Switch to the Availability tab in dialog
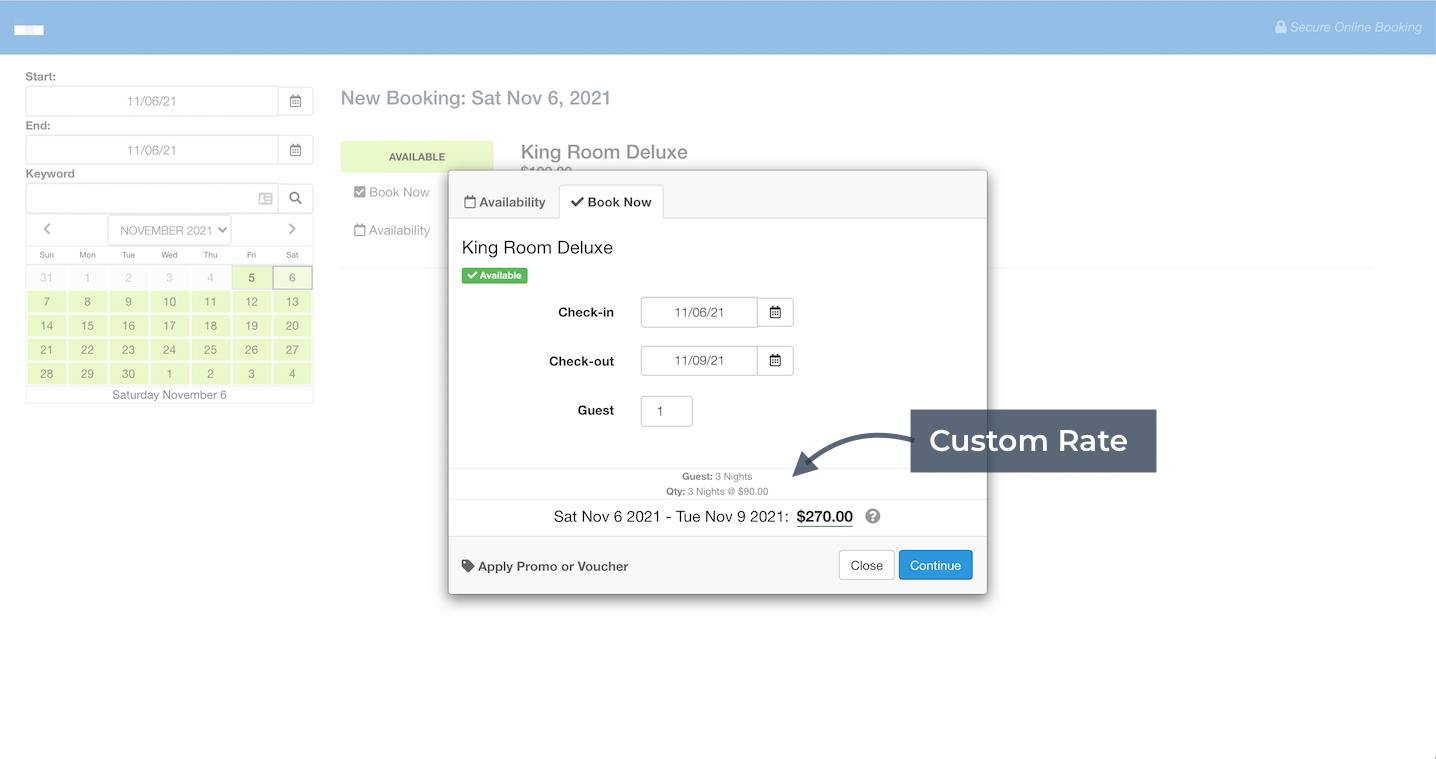The height and width of the screenshot is (759, 1436). pyautogui.click(x=505, y=202)
